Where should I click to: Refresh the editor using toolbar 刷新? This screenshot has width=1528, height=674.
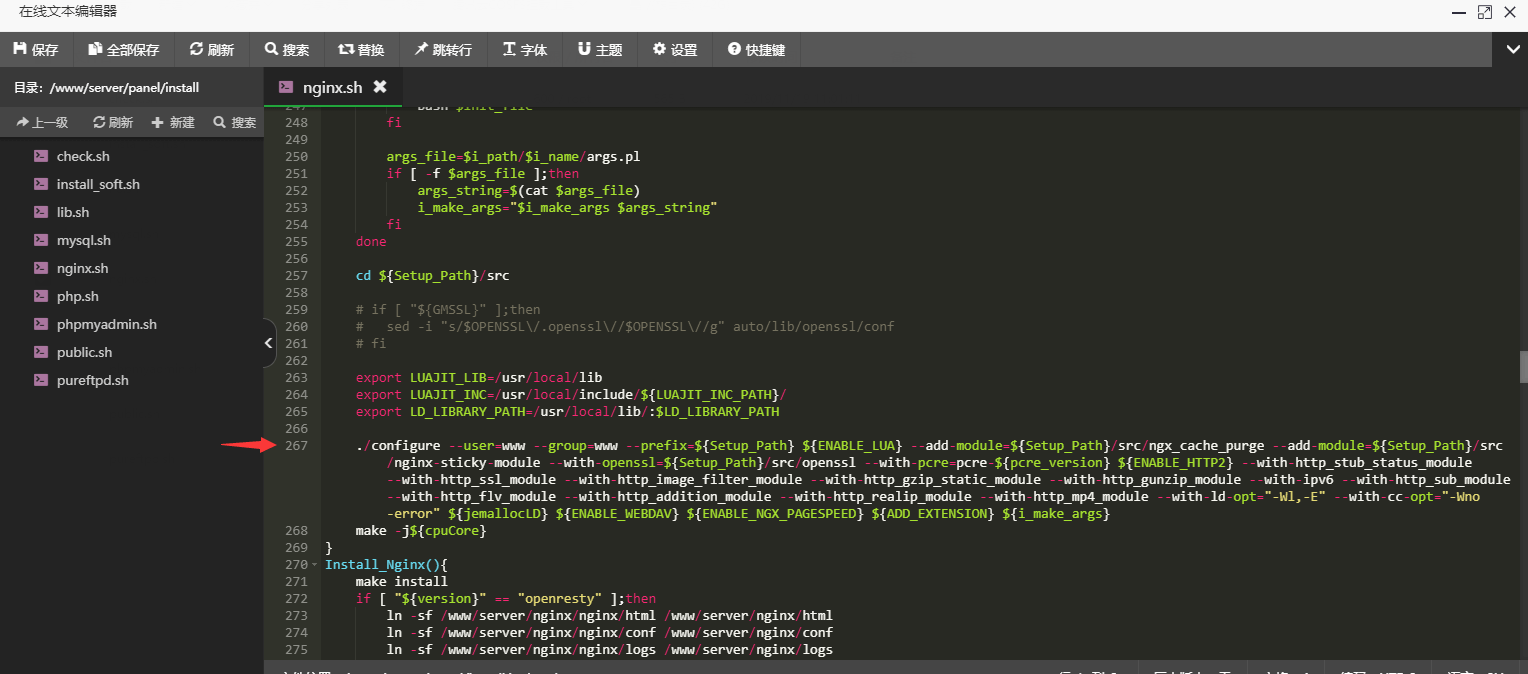click(x=211, y=49)
